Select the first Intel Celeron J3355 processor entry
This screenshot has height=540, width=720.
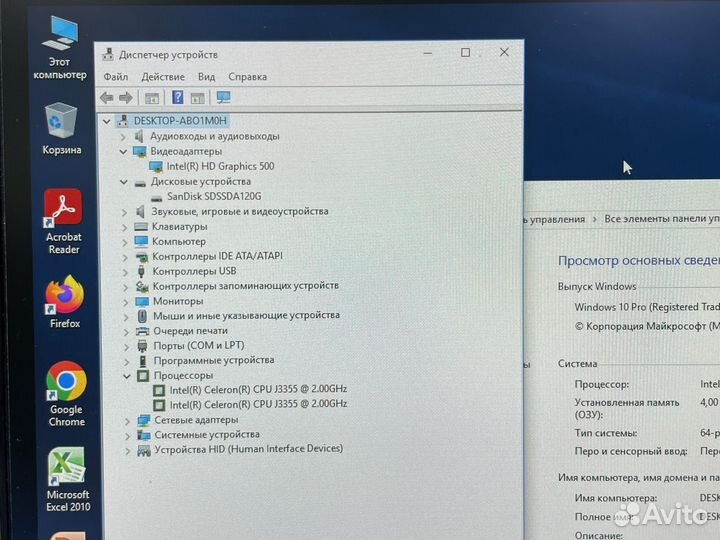258,389
